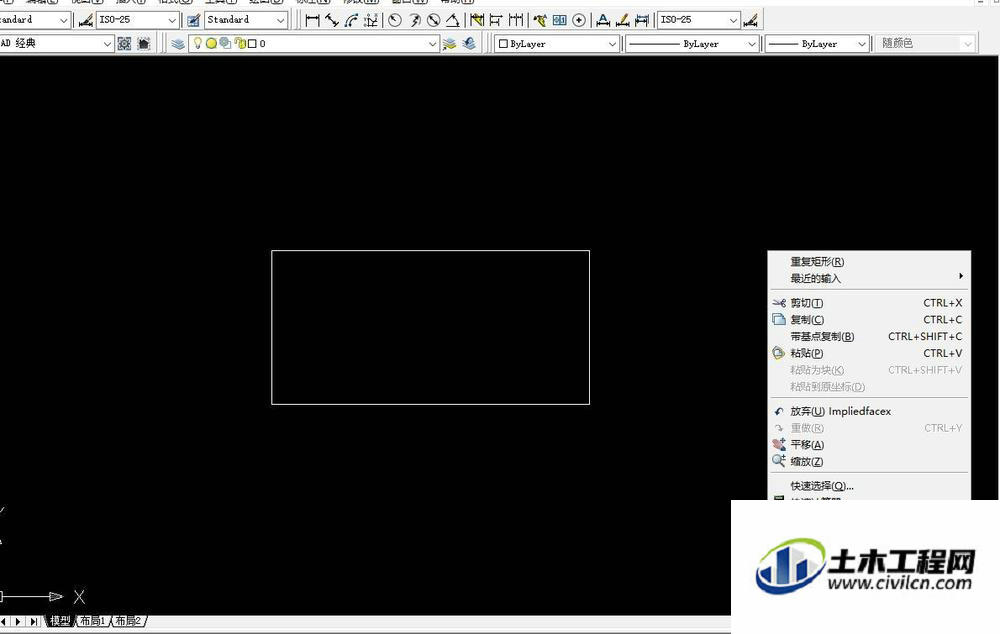Select the Angular dimension tool
This screenshot has width=1000, height=634.
453,20
